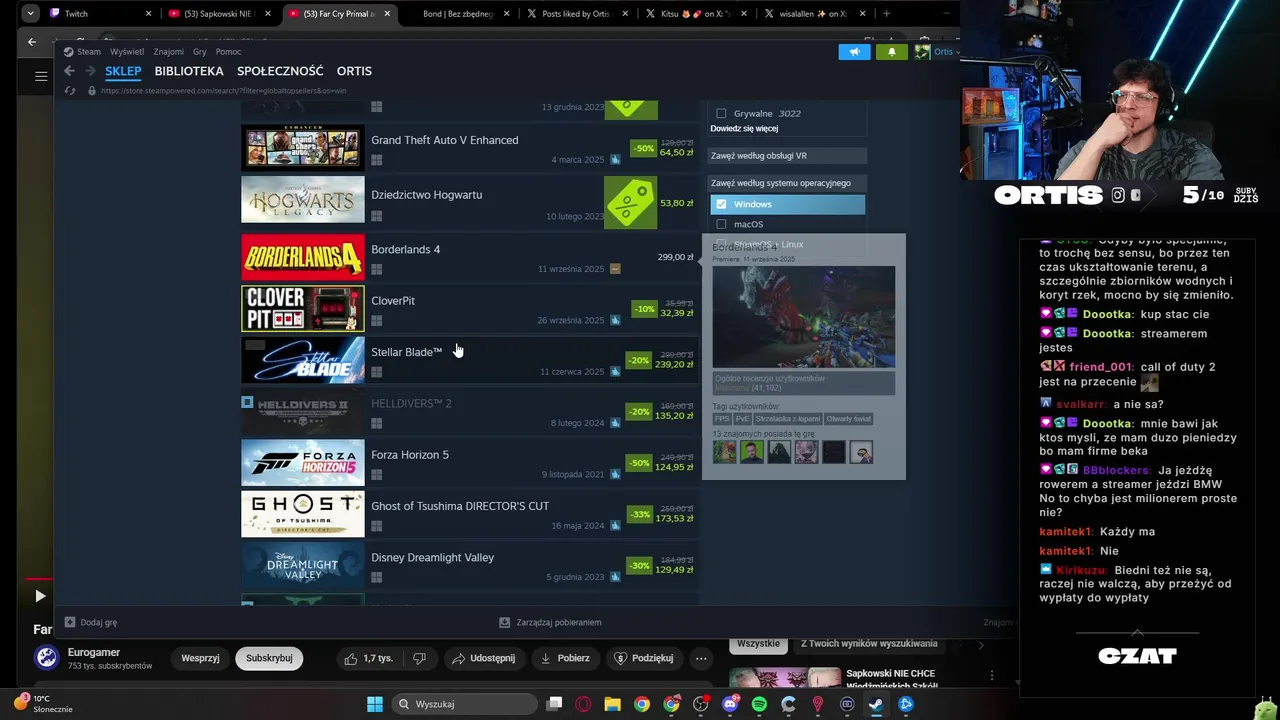Open Opera GX from the taskbar

(x=583, y=704)
